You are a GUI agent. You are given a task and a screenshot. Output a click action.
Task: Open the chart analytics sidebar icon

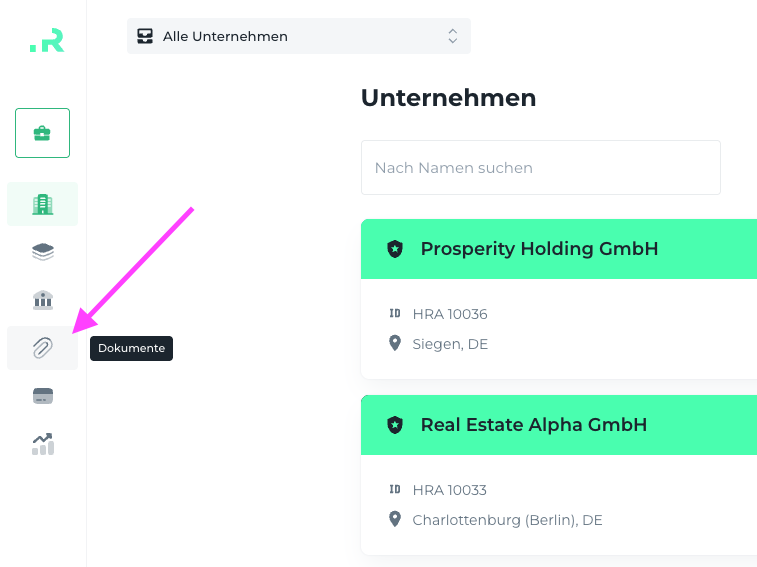[x=42, y=444]
